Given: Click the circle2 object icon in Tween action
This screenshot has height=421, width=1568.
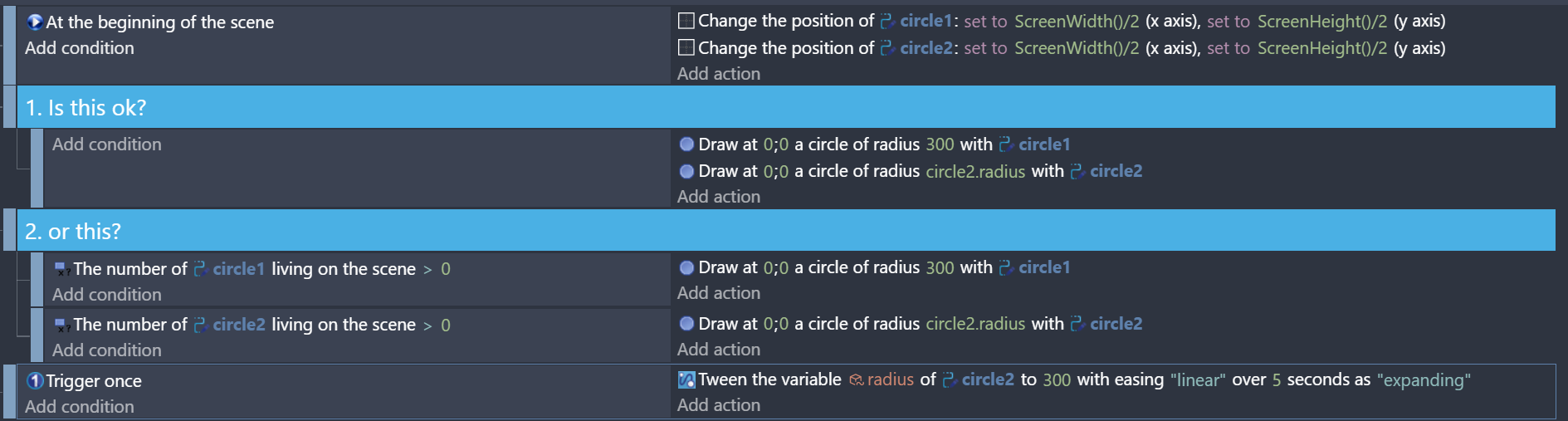Looking at the screenshot, I should [x=950, y=380].
